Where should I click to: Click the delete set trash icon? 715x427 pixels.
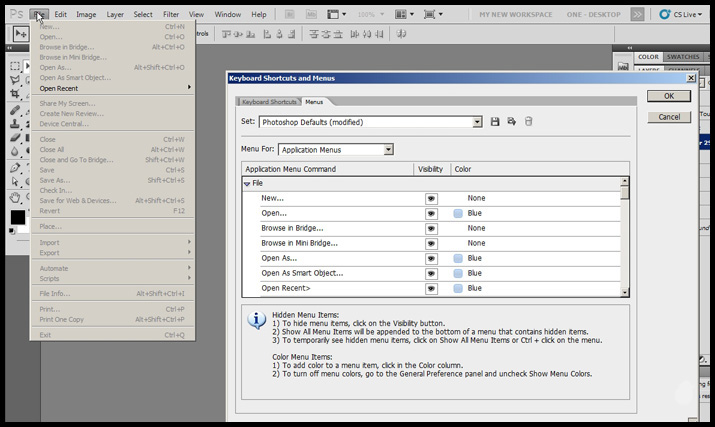tap(528, 122)
